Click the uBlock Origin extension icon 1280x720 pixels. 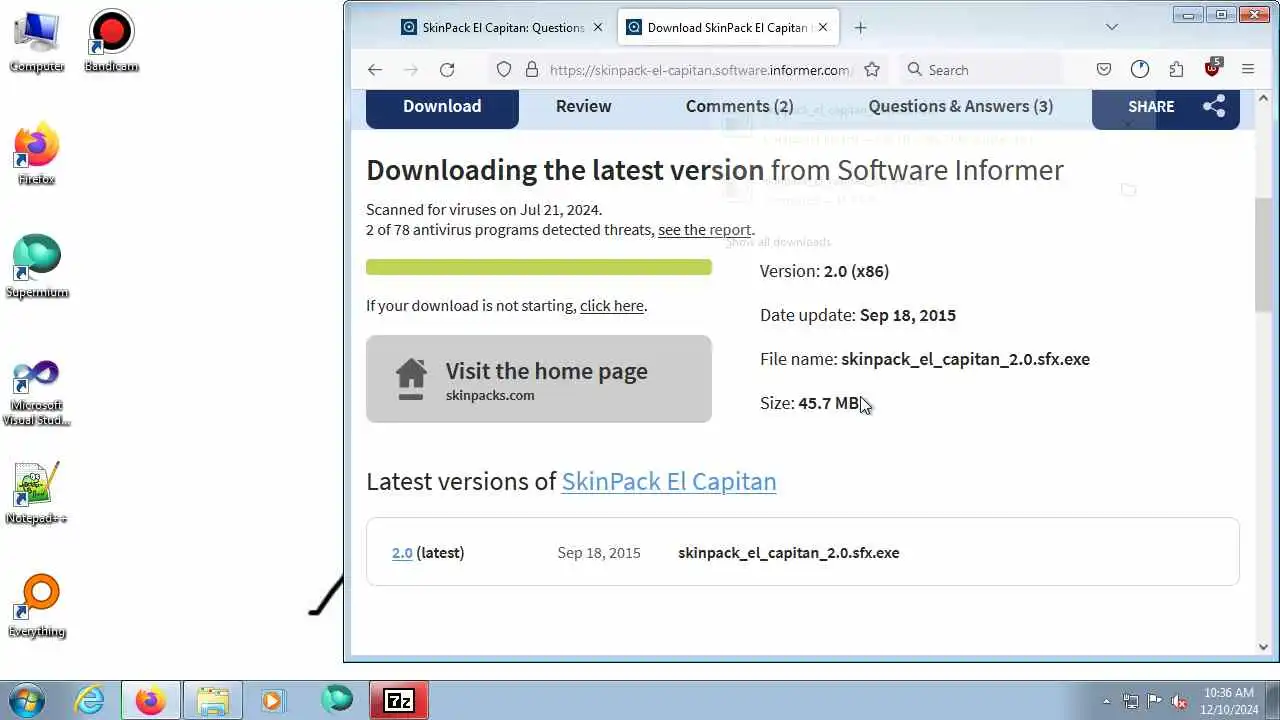(1212, 69)
